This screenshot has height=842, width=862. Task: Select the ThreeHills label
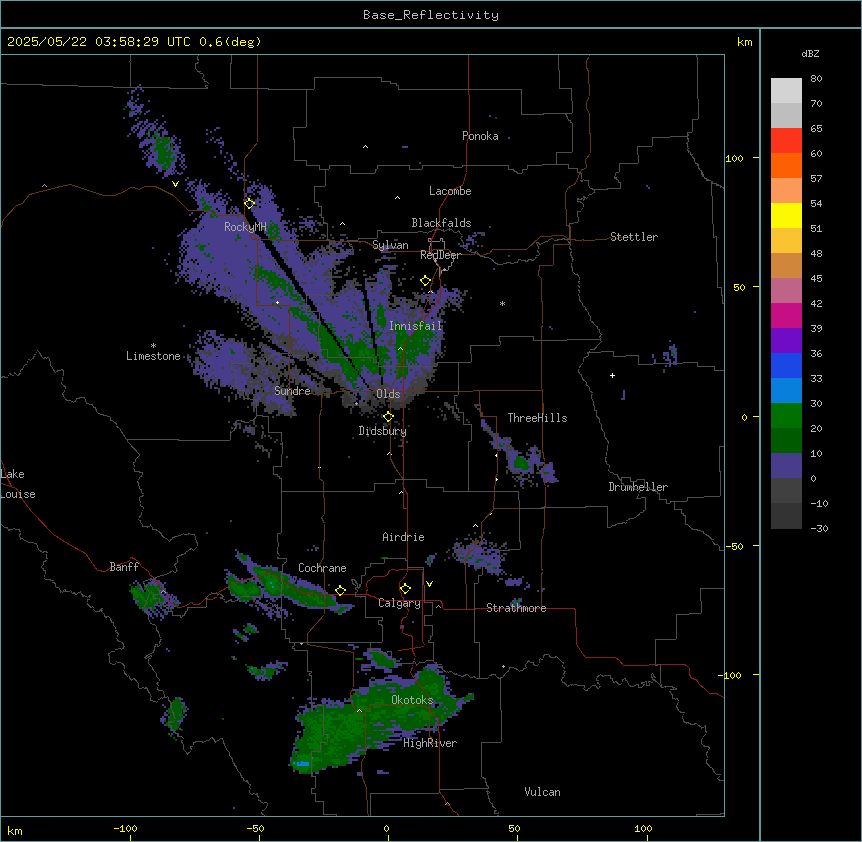click(537, 418)
